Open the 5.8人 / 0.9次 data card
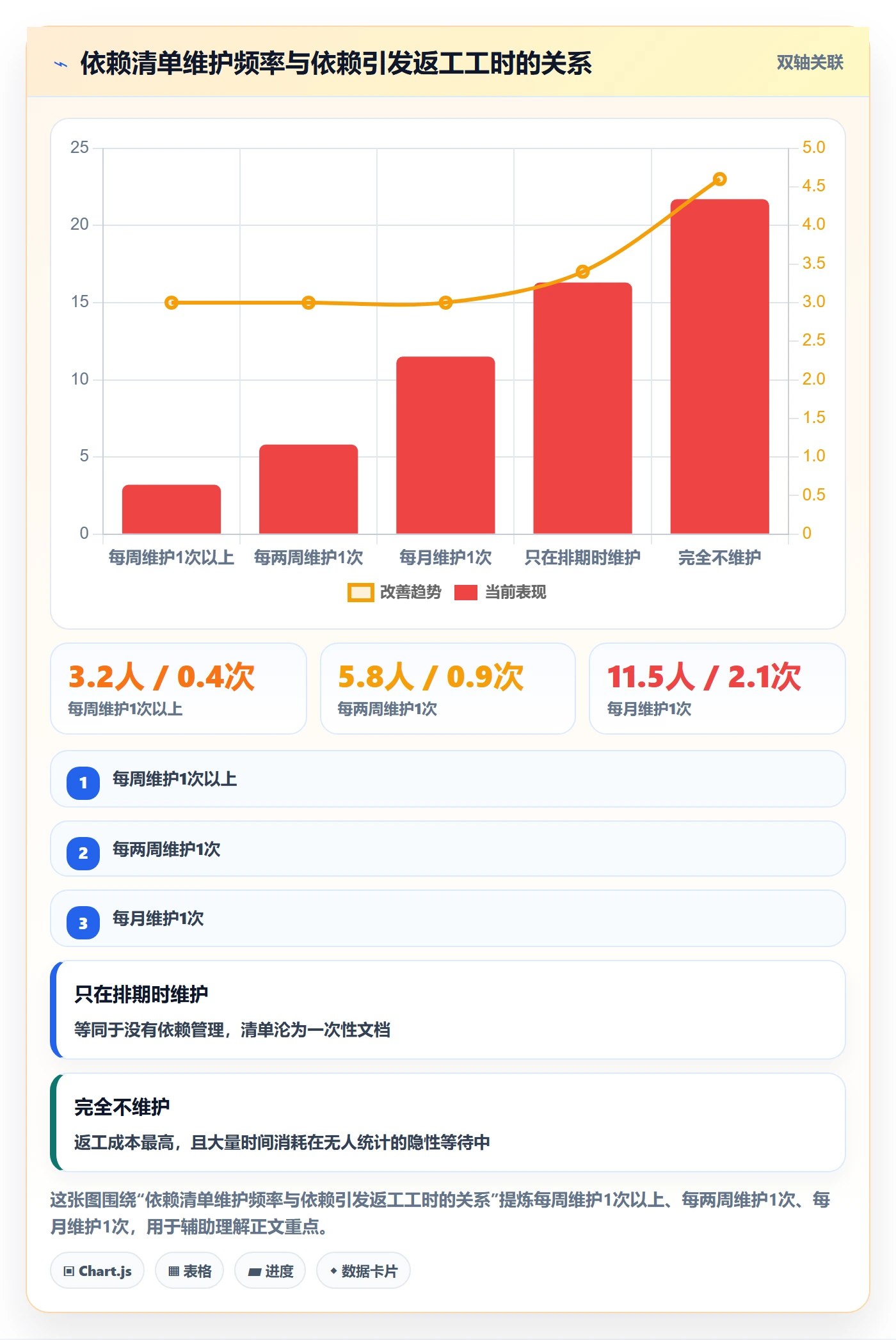This screenshot has width=896, height=1340. point(448,689)
